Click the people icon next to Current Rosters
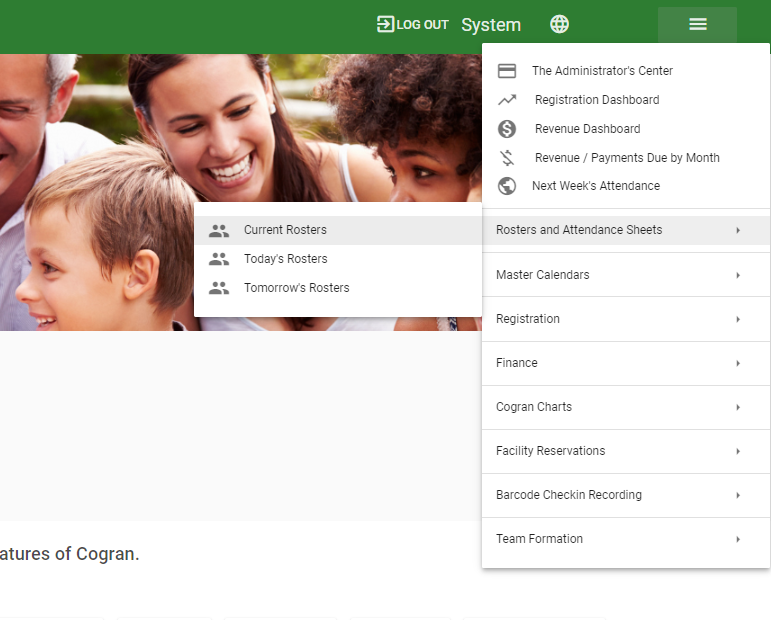The image size is (771, 620). tap(219, 230)
